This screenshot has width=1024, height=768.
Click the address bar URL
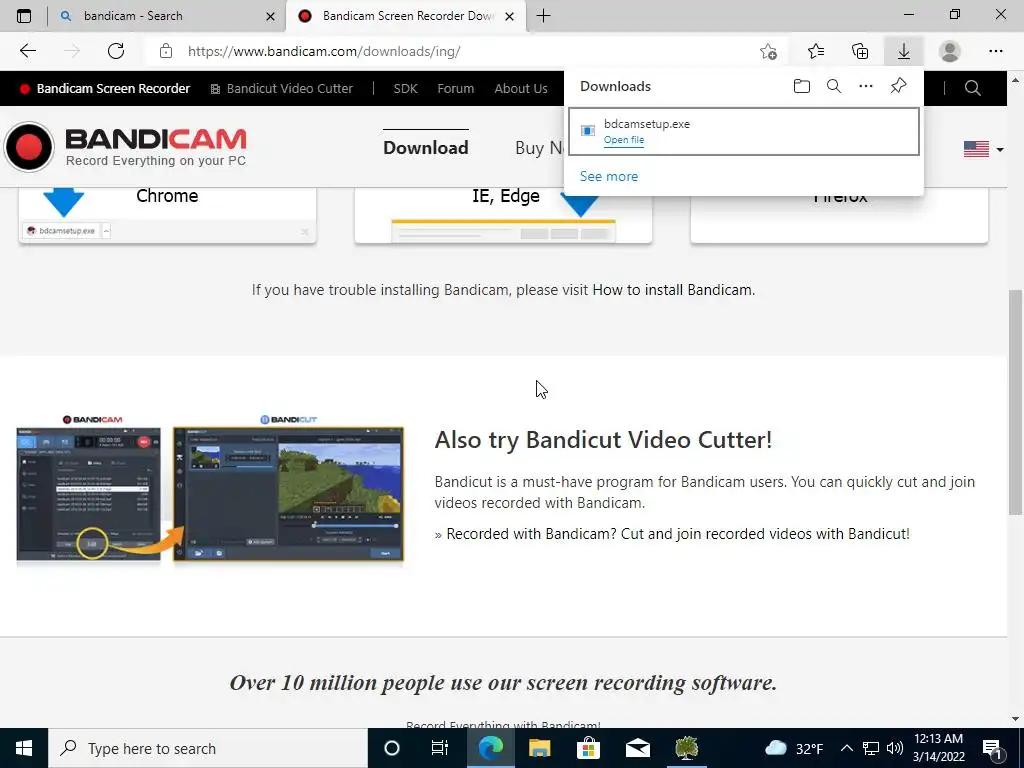click(324, 51)
